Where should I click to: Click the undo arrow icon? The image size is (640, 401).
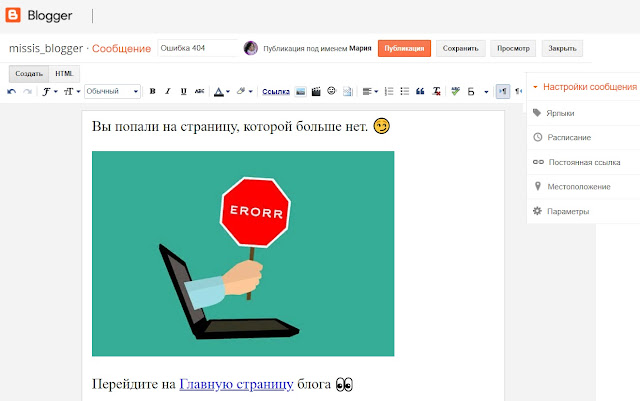(x=12, y=91)
